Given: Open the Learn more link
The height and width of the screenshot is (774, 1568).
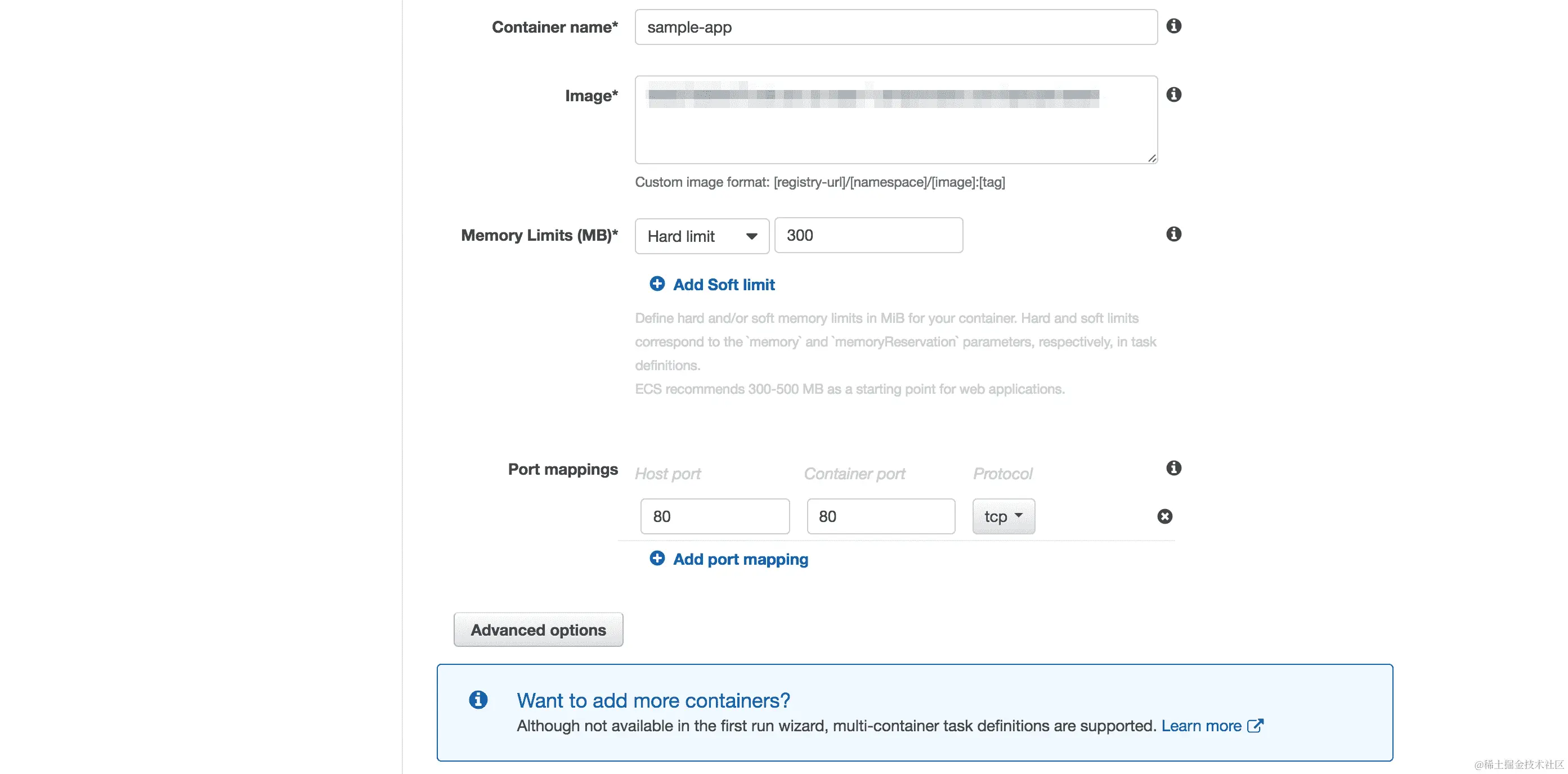Looking at the screenshot, I should click(1201, 726).
